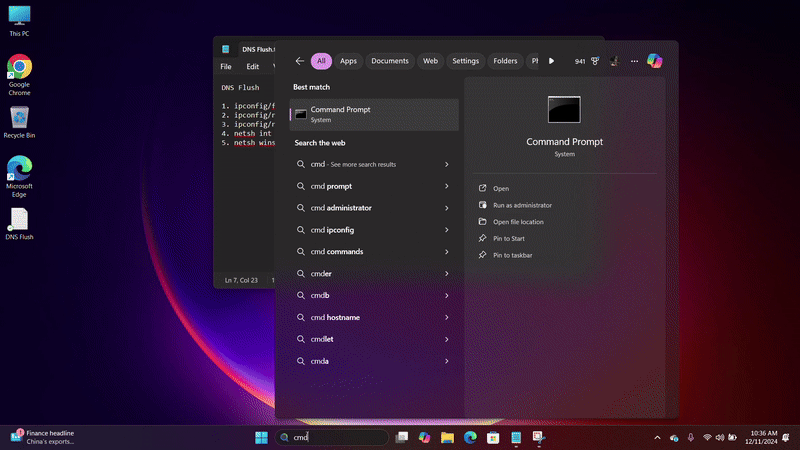Expand the 'cmd ipconfig' suggestion arrow
Image resolution: width=800 pixels, height=450 pixels.
446,230
